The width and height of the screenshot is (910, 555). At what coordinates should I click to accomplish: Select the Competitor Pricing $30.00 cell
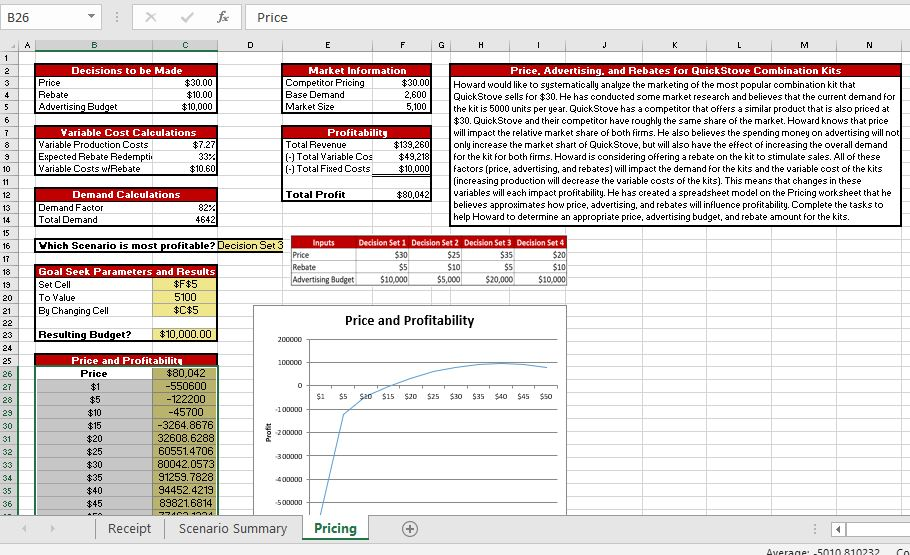(402, 83)
